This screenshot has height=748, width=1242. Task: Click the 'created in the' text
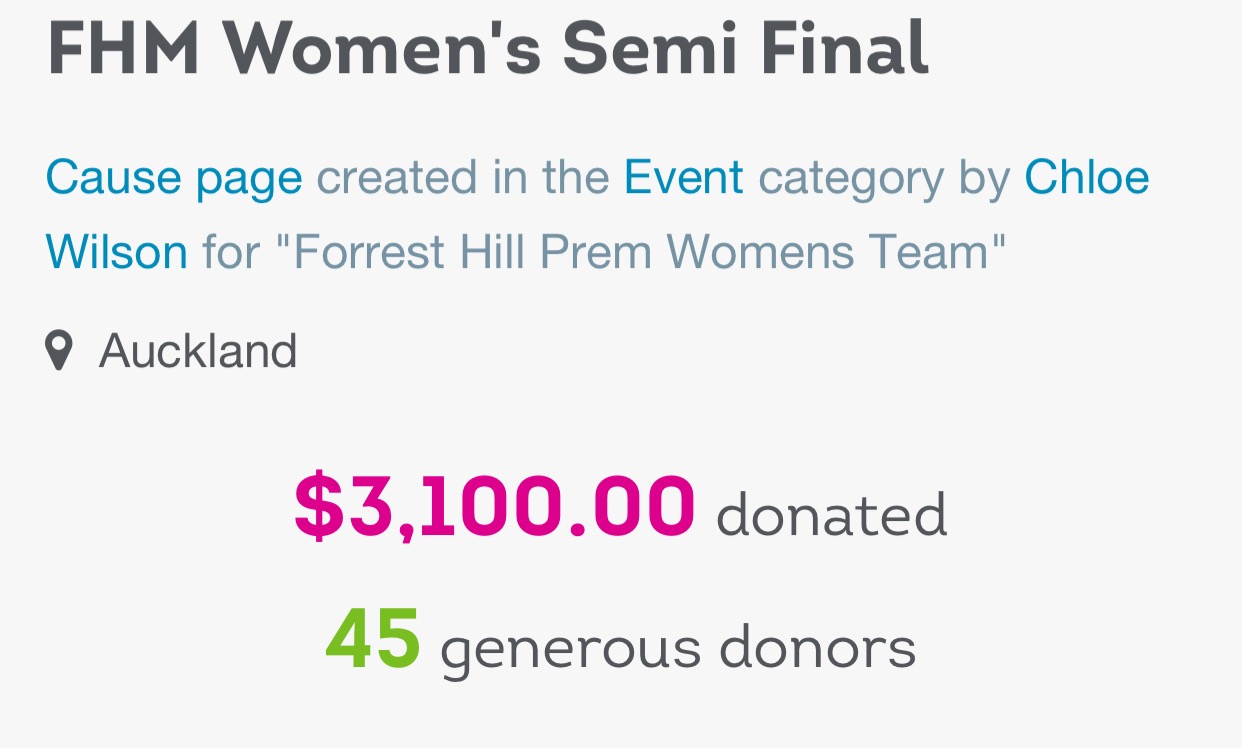tap(463, 178)
